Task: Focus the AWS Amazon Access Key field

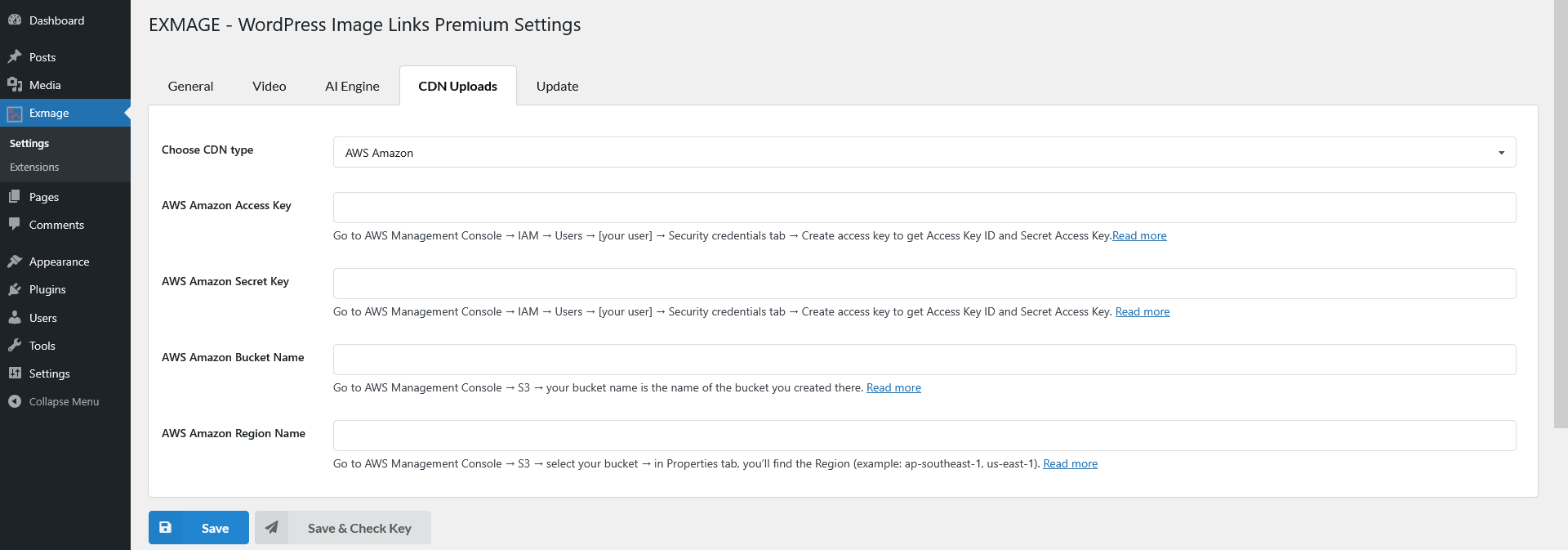Action: pyautogui.click(x=924, y=208)
